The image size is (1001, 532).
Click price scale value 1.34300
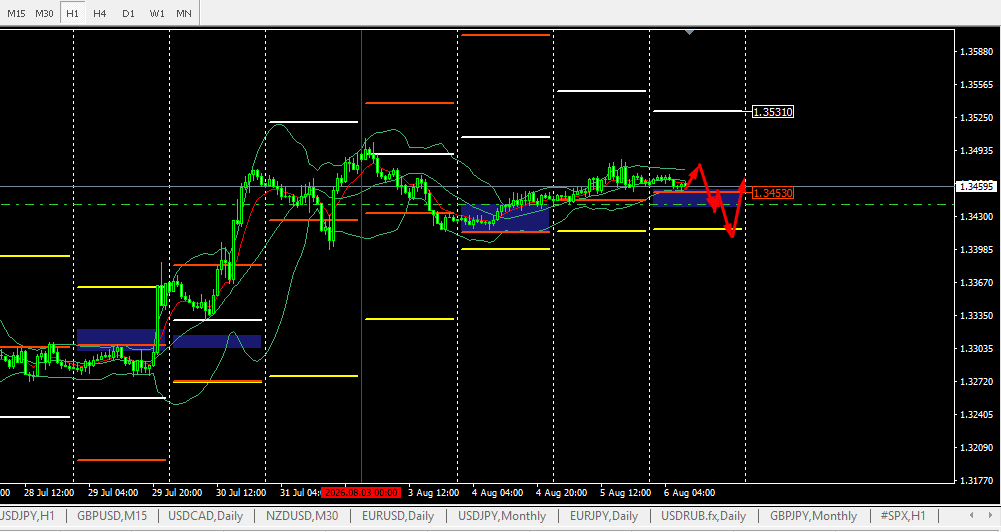[x=977, y=217]
